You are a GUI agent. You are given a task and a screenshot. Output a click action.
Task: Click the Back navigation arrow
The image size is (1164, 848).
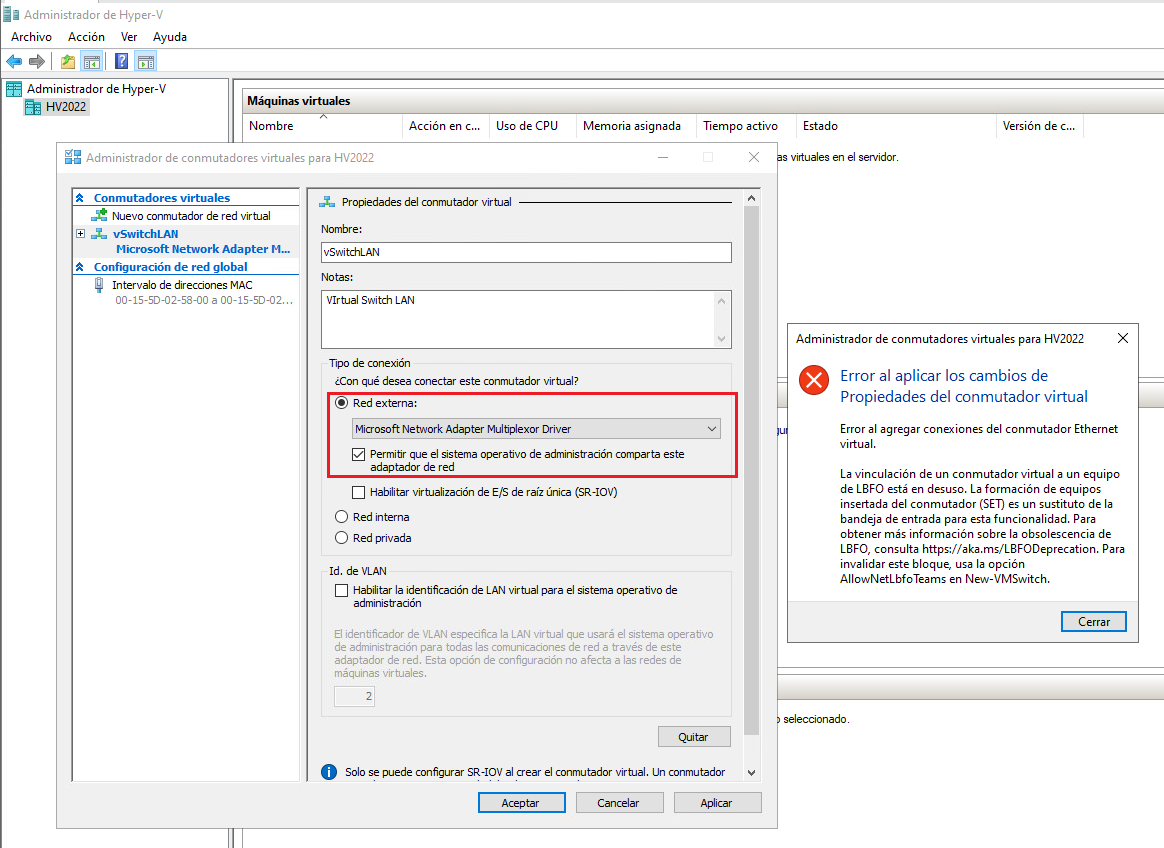(13, 60)
